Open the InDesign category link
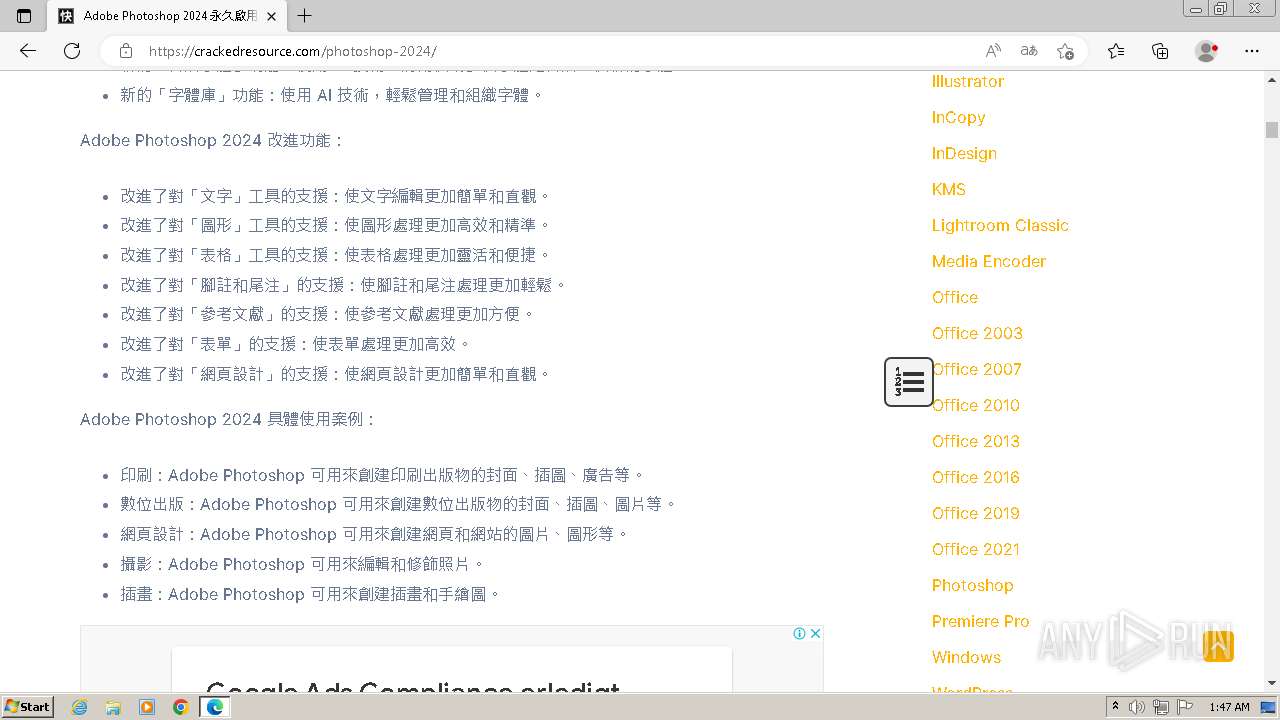This screenshot has width=1280, height=720. [x=964, y=153]
